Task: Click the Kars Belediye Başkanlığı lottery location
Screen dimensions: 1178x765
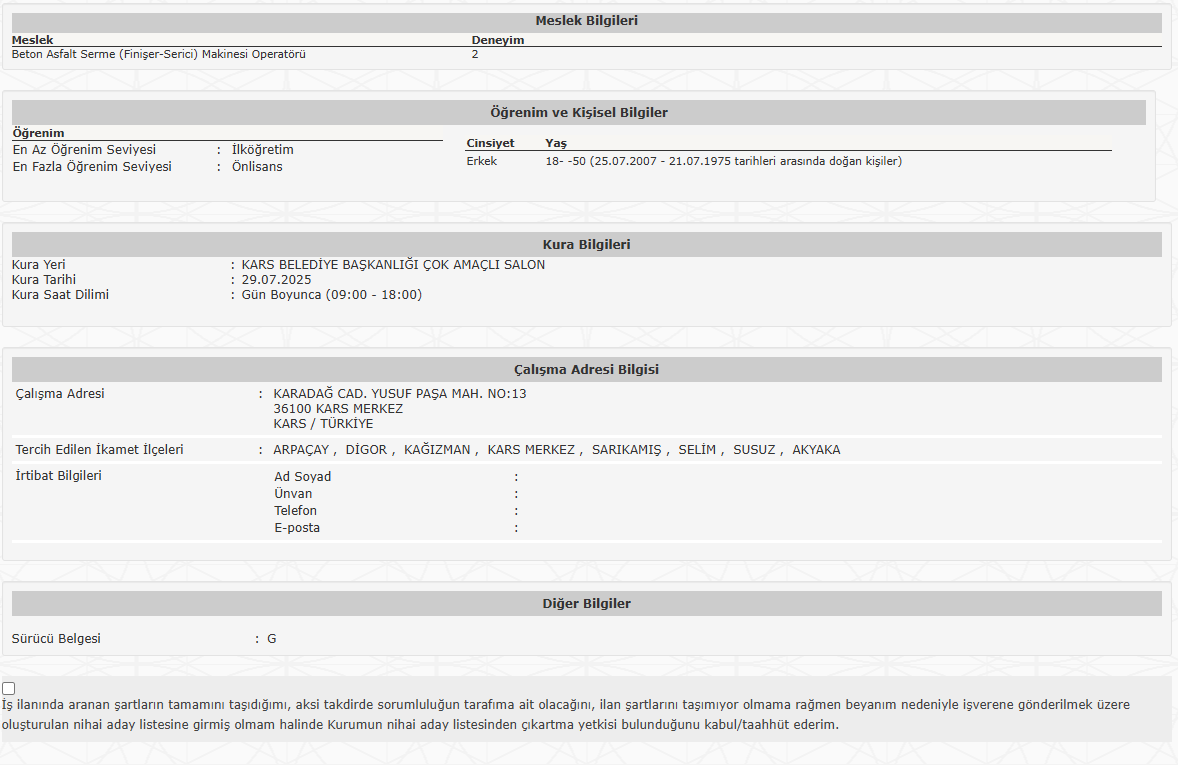Action: 393,265
